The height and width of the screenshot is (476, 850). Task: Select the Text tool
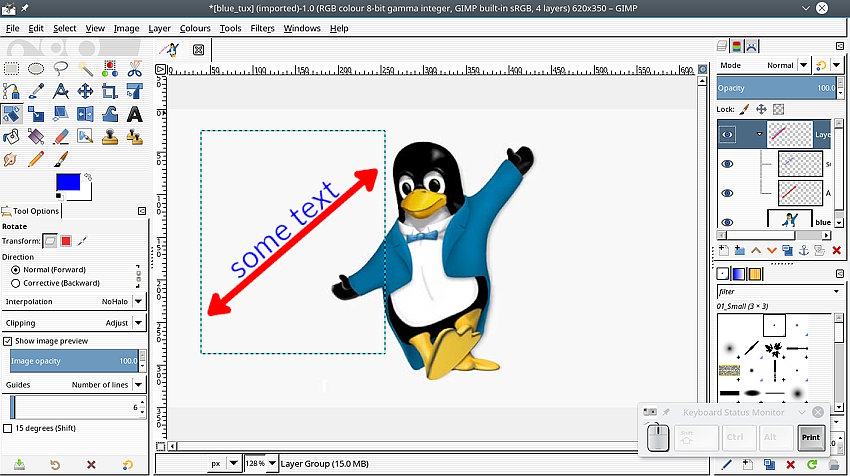pyautogui.click(x=134, y=114)
